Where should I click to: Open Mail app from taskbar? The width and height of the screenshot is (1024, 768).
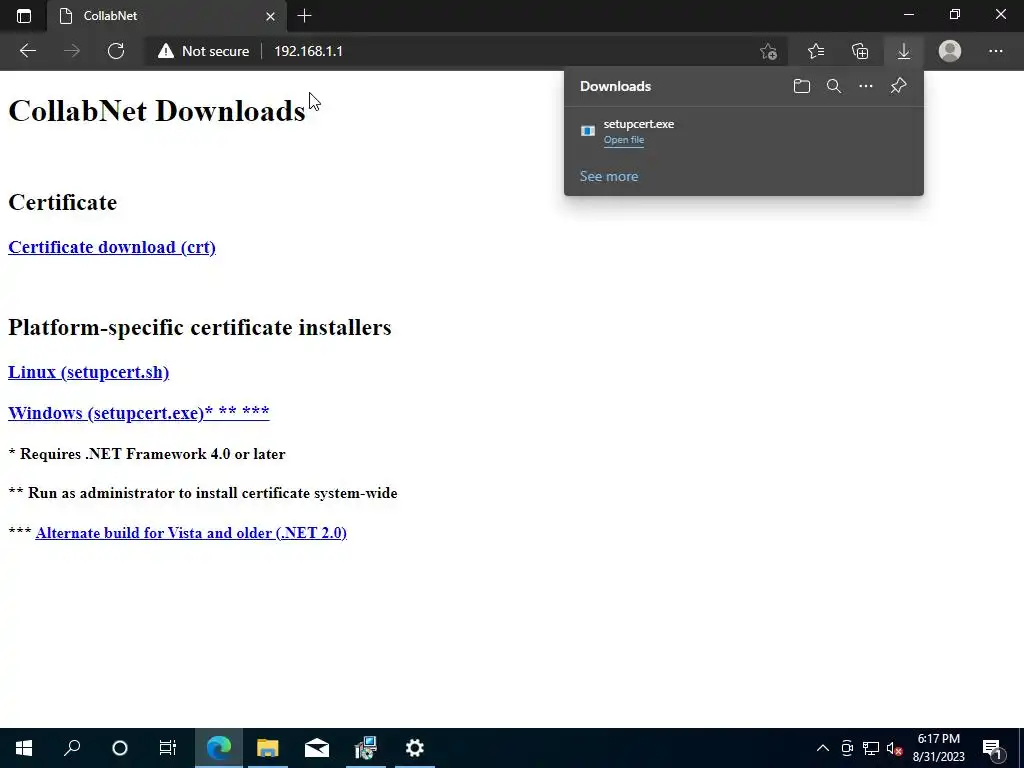click(317, 748)
